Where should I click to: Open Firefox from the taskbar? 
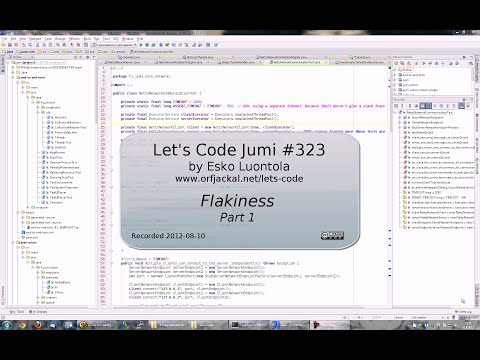pyautogui.click(x=38, y=325)
